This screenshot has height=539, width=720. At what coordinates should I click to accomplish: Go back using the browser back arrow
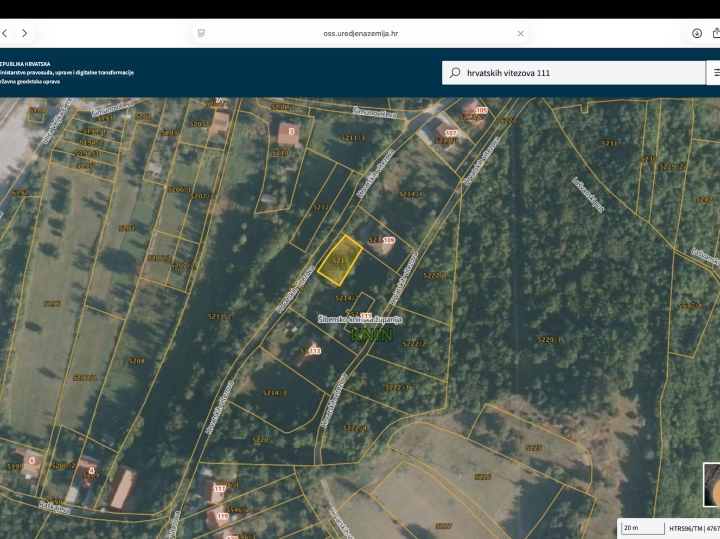point(5,33)
